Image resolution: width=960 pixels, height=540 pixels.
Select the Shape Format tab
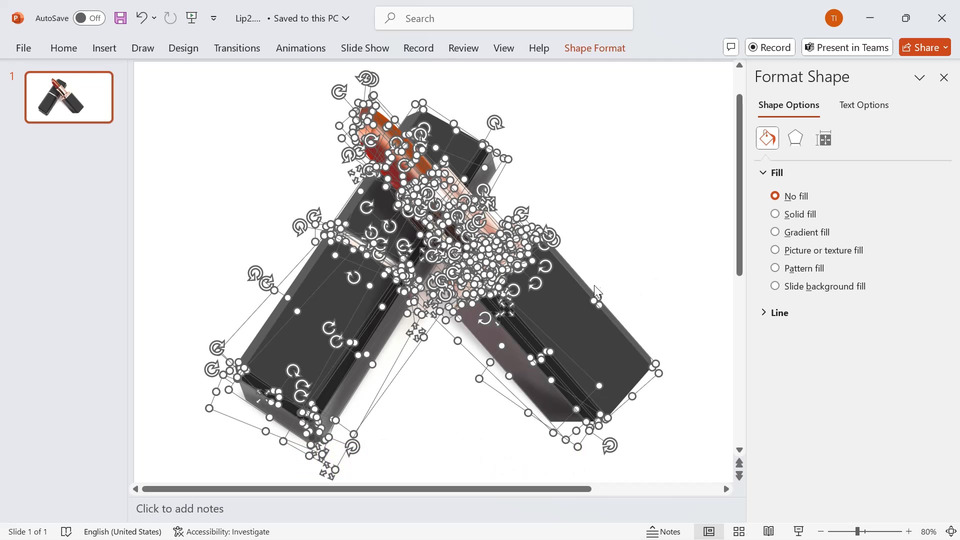pos(594,48)
